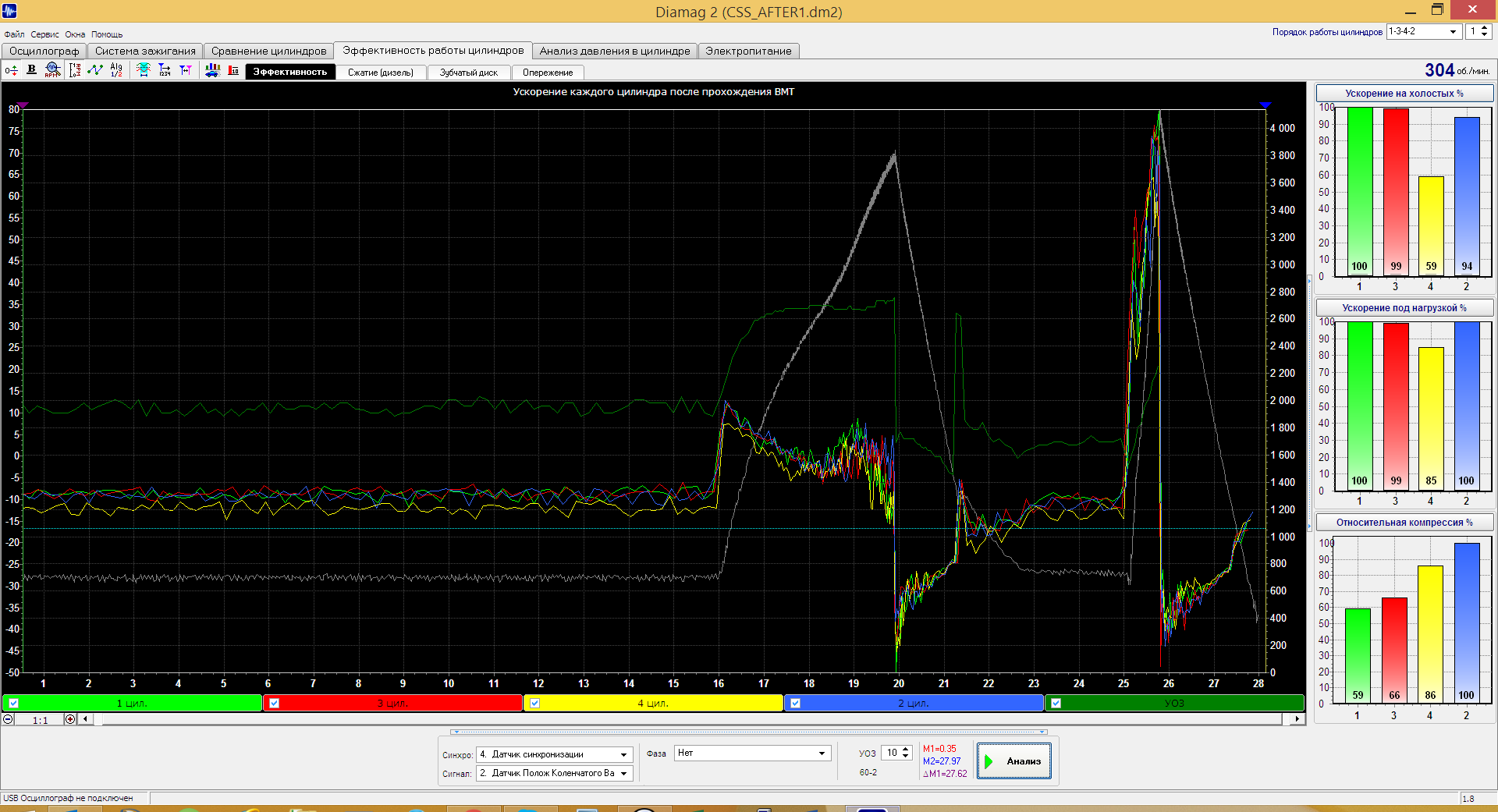The image size is (1498, 812).
Task: Switch to the Сравнение цилиндров tab
Action: click(268, 51)
